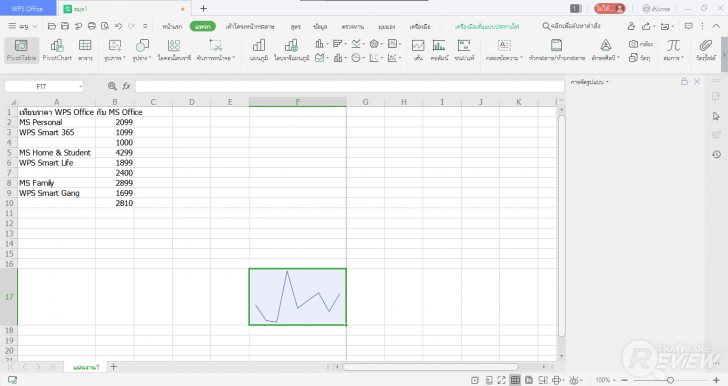The width and height of the screenshot is (728, 386).
Task: Insert a line sparkline
Action: point(418,50)
